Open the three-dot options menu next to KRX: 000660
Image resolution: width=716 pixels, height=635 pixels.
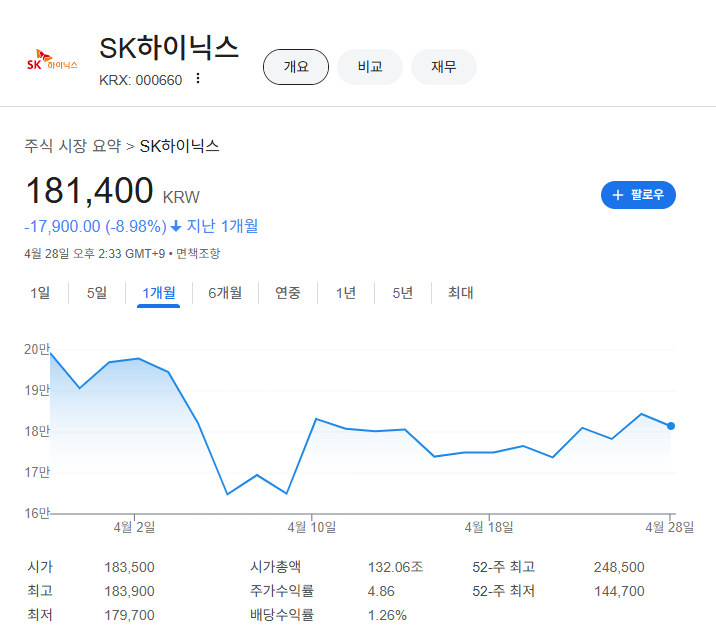tap(198, 79)
